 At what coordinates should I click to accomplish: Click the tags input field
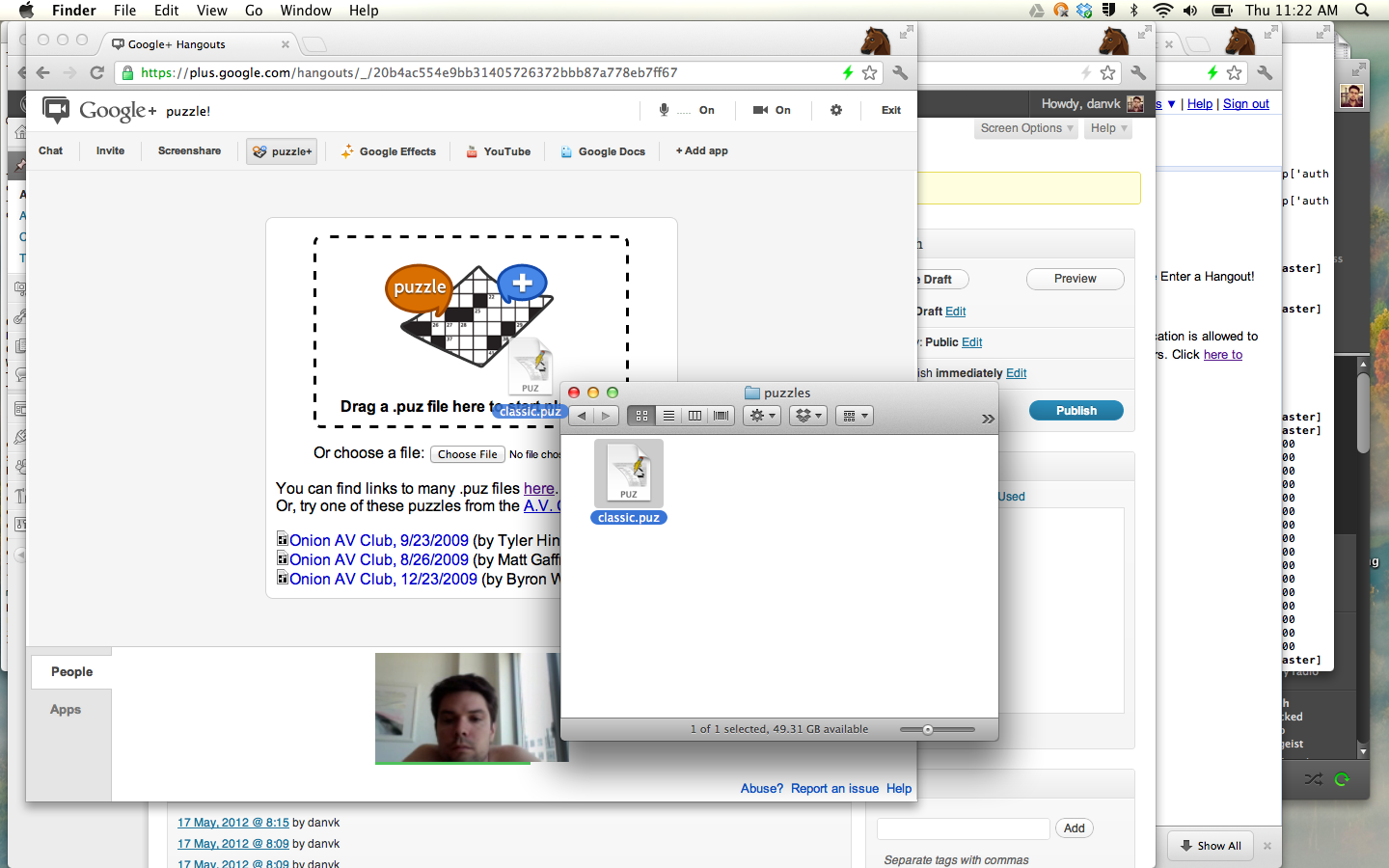pyautogui.click(x=963, y=828)
